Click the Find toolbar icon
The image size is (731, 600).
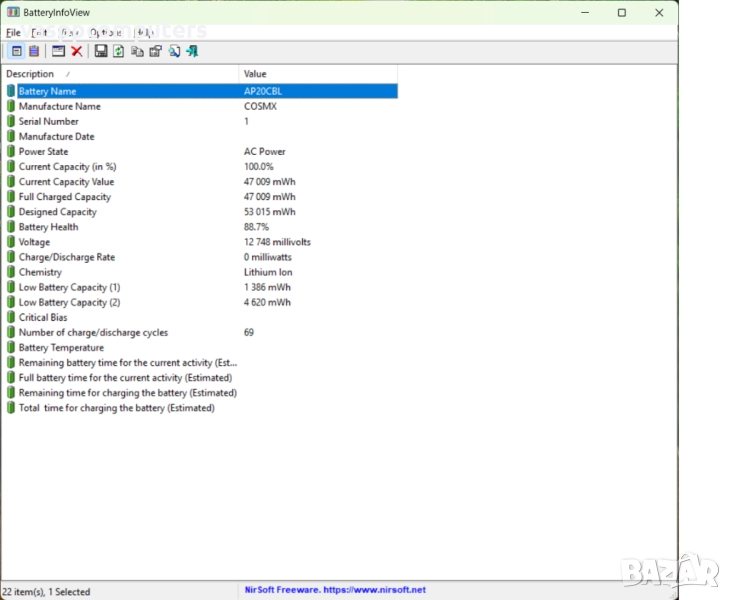click(174, 51)
